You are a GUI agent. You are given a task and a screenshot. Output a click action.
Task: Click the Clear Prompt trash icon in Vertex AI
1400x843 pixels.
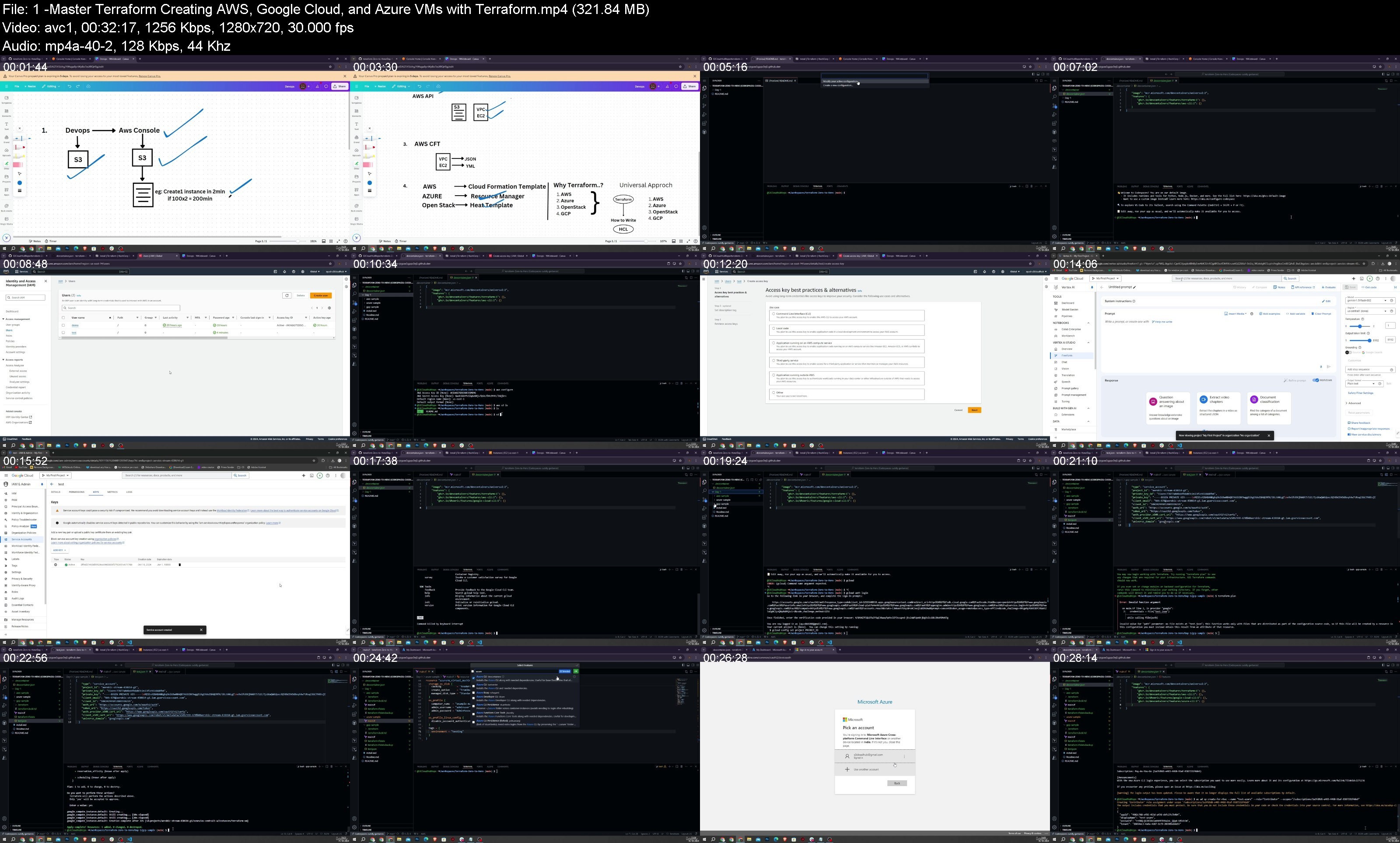click(1312, 313)
